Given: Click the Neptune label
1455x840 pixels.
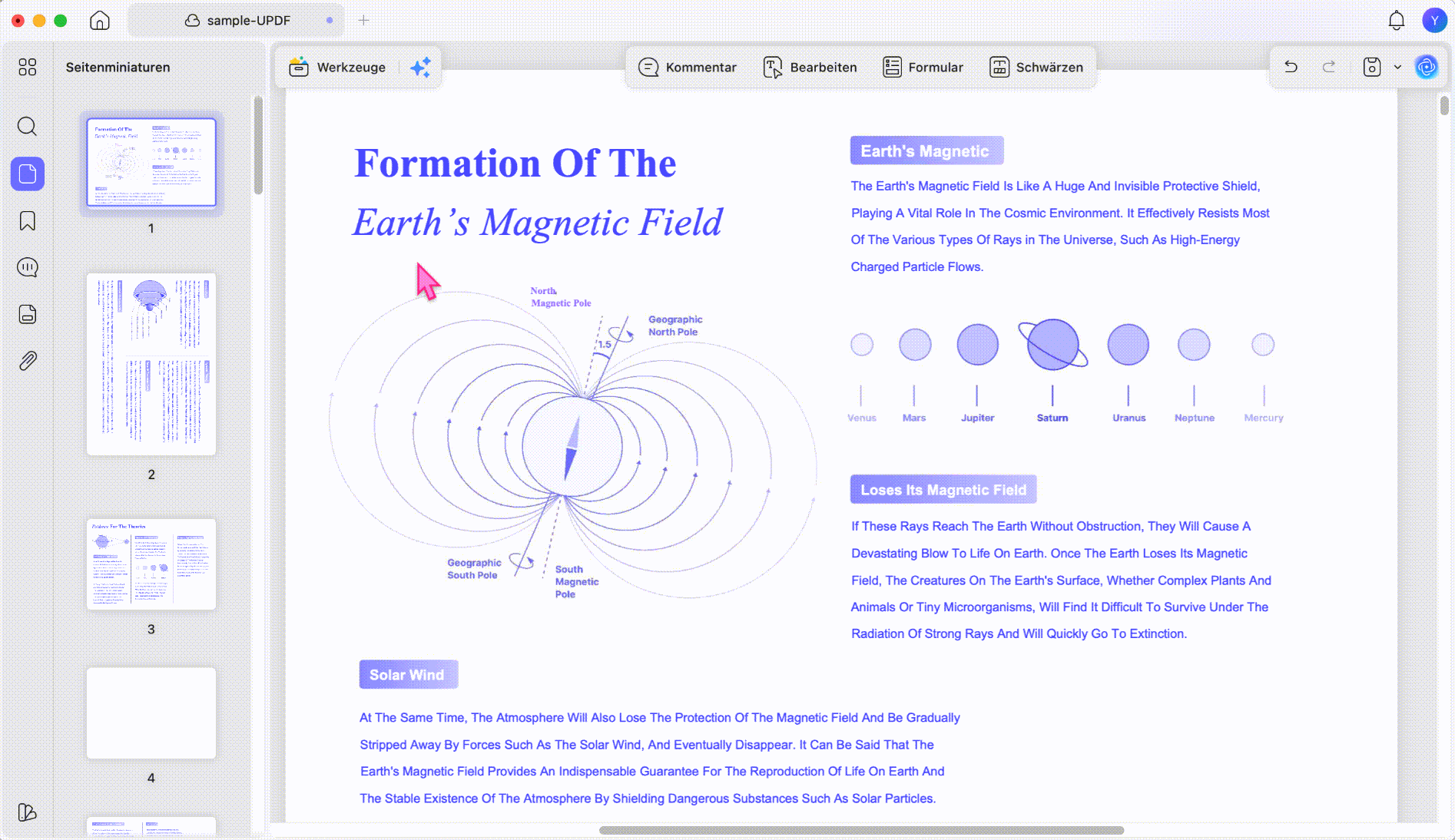Looking at the screenshot, I should pos(1194,418).
